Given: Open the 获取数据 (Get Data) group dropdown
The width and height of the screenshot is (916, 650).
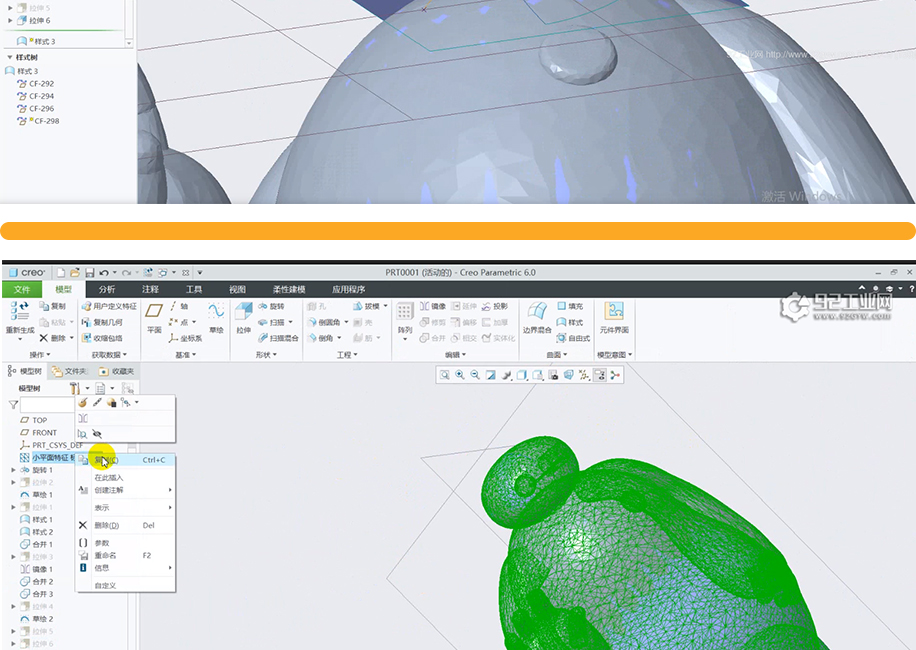Looking at the screenshot, I should (109, 354).
